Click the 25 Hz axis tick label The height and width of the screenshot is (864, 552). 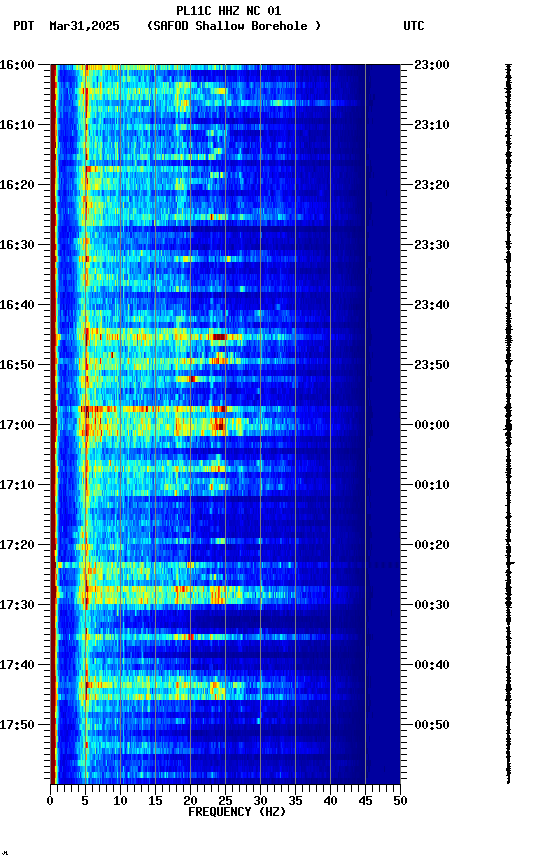[x=225, y=801]
